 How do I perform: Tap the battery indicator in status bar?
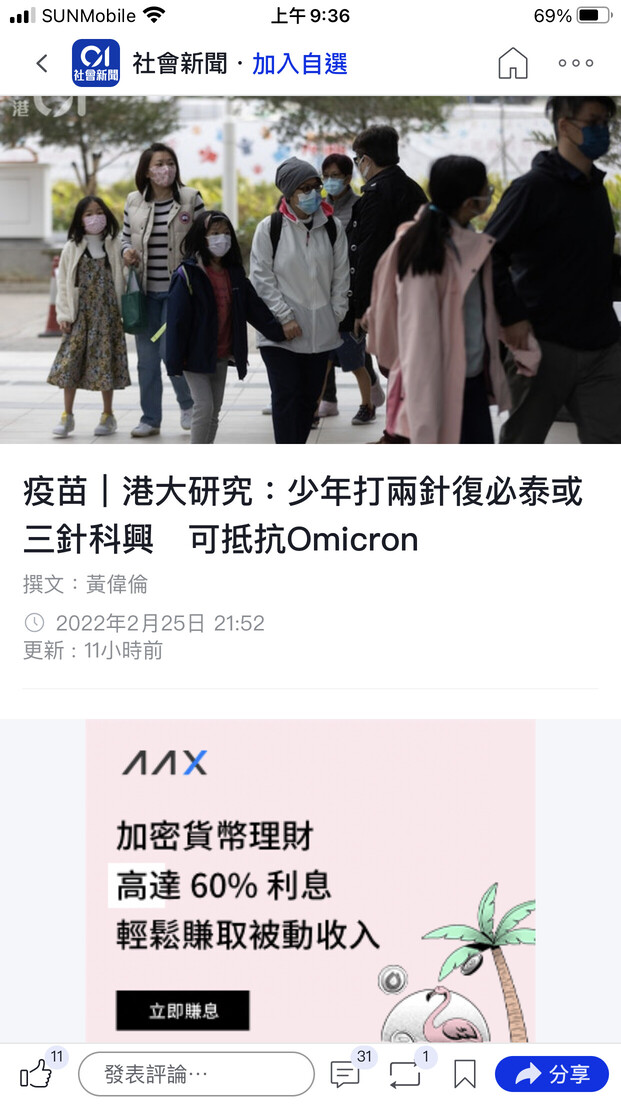click(x=594, y=15)
